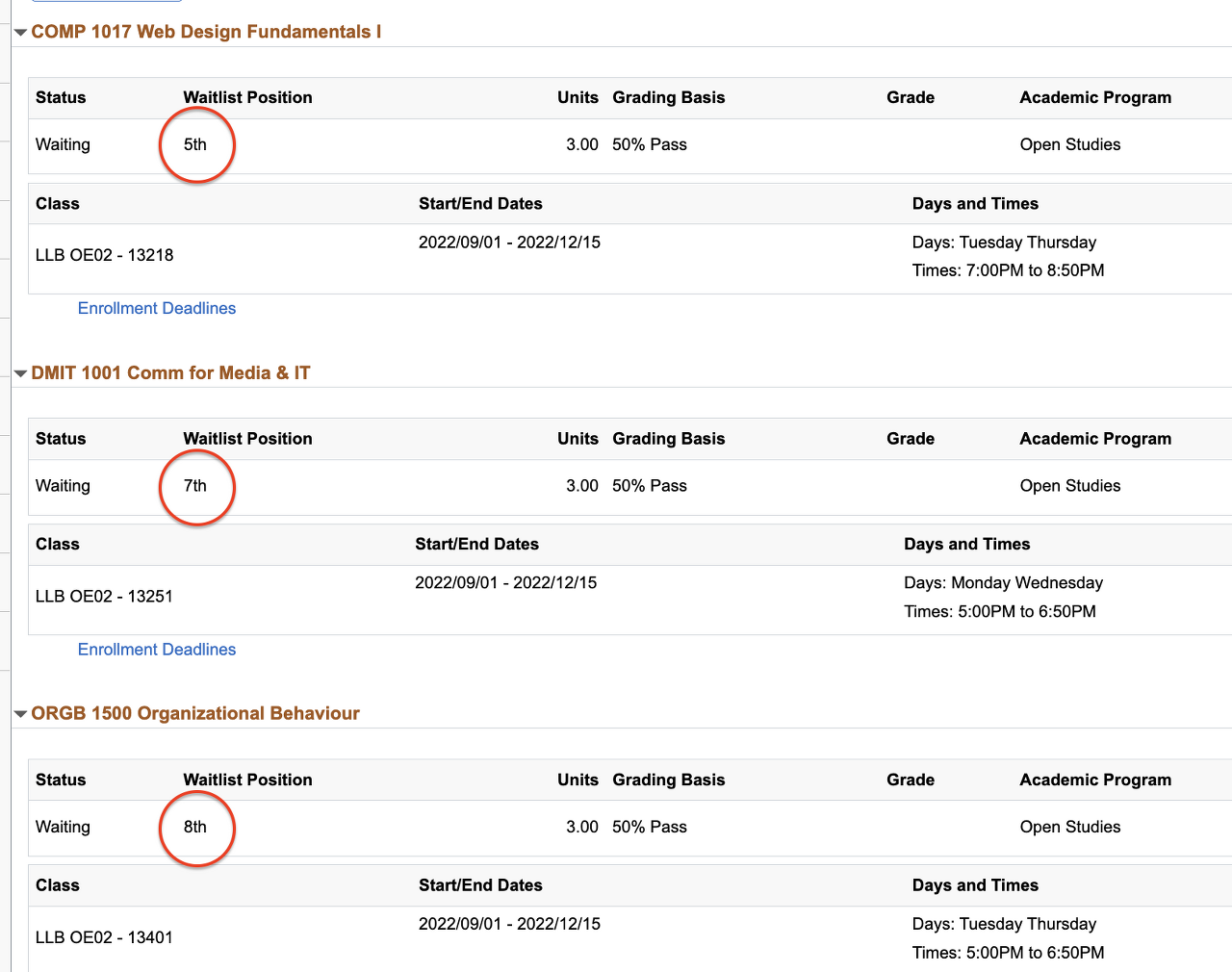This screenshot has height=972, width=1232.
Task: Click the DMIT 1001 Comm for Media & IT heading
Action: 170,372
